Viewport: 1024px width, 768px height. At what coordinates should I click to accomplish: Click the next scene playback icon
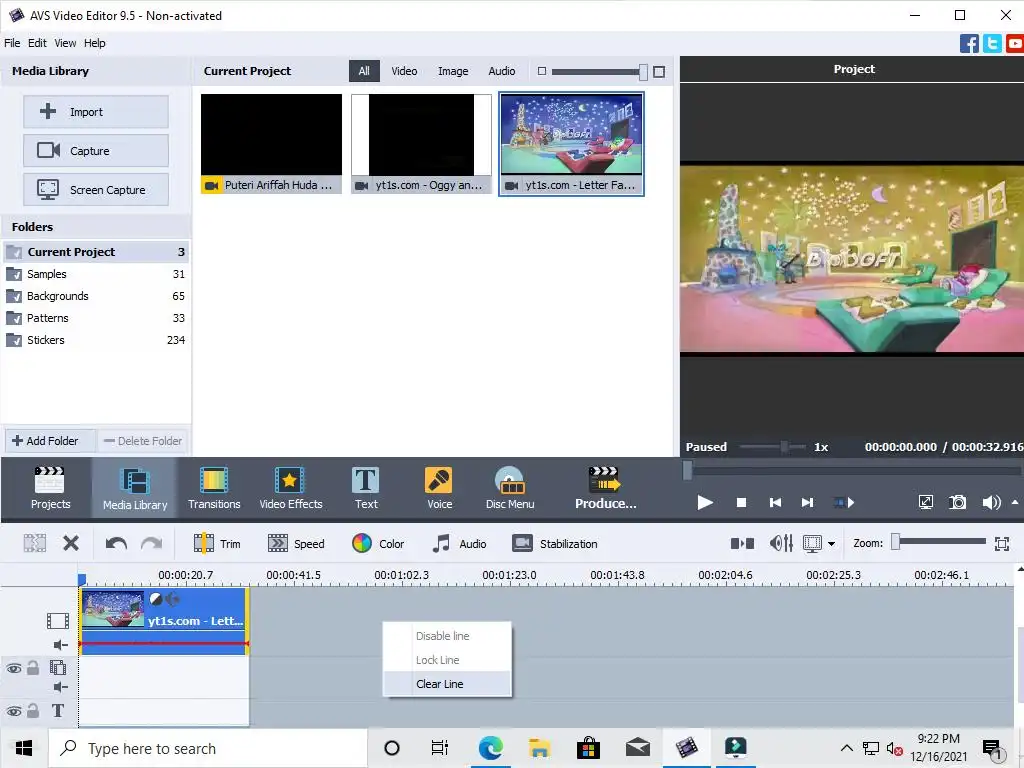[x=844, y=502]
